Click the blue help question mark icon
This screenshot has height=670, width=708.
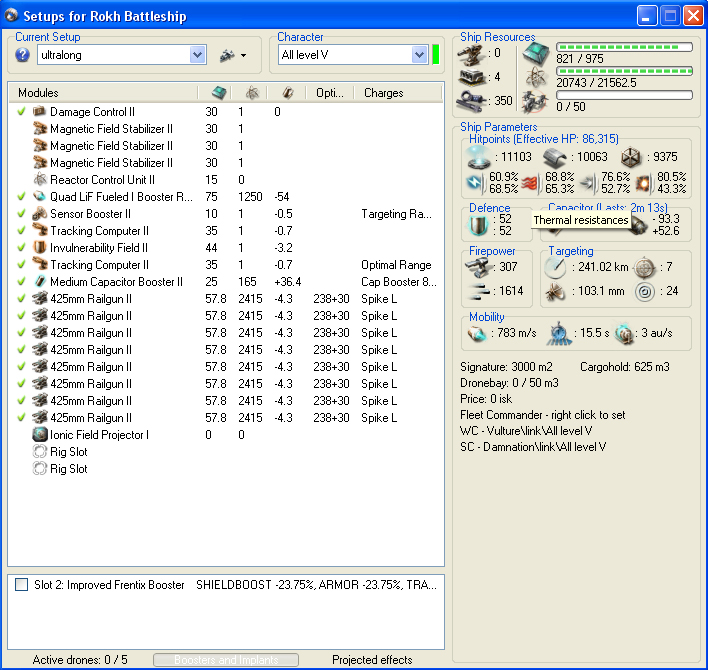[22, 55]
